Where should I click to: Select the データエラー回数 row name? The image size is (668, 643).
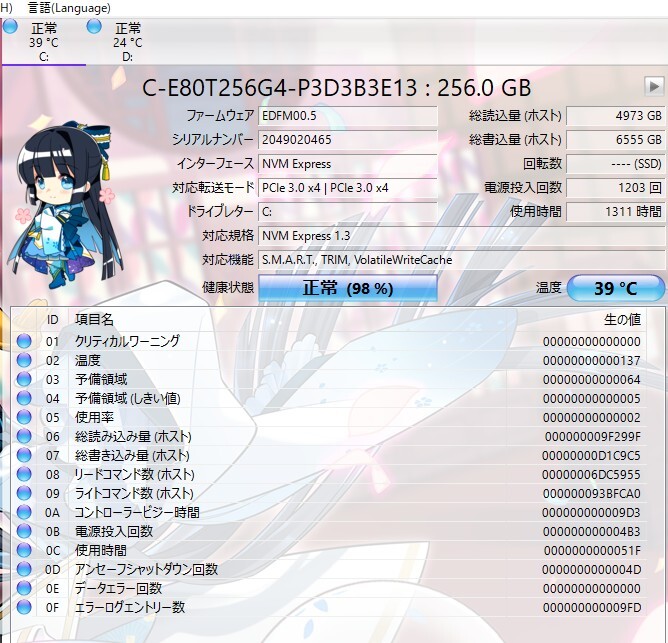coord(118,588)
